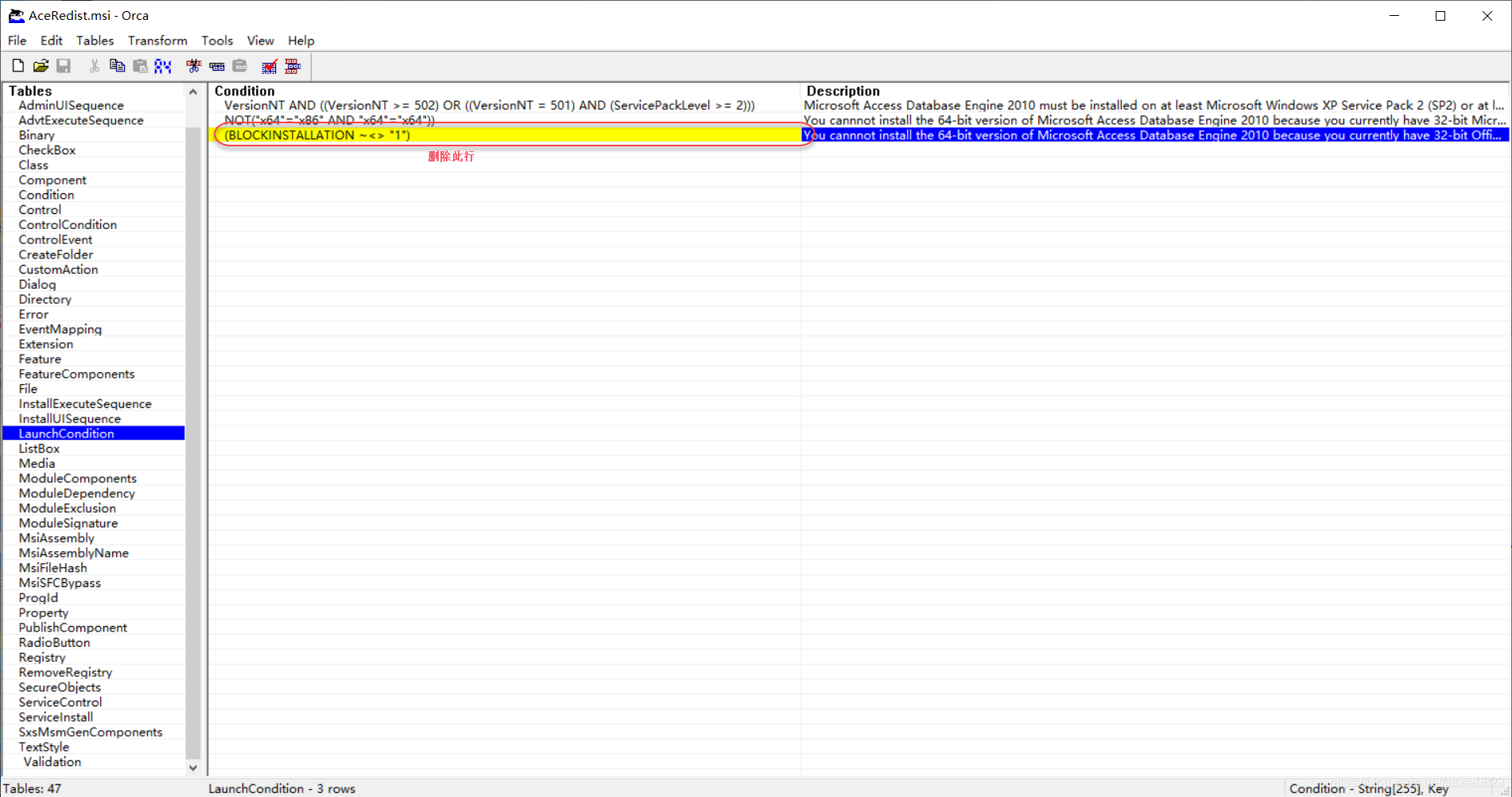Create a new MSI database

(x=17, y=66)
